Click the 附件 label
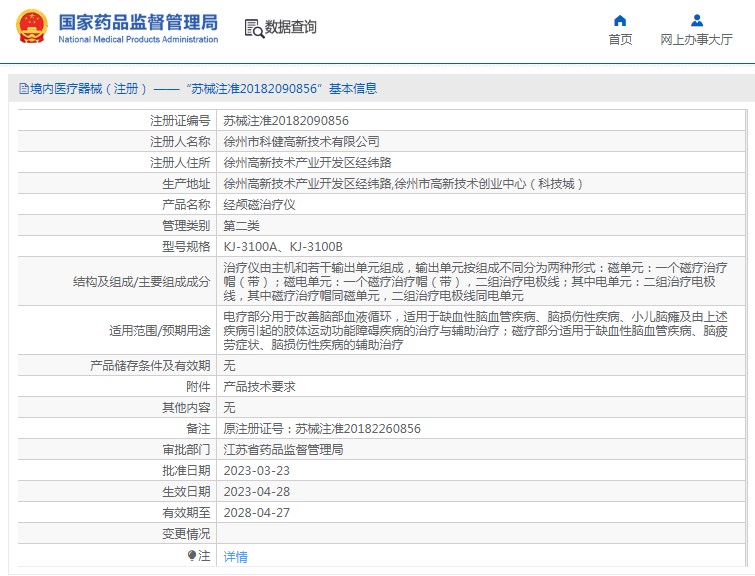 (198, 387)
